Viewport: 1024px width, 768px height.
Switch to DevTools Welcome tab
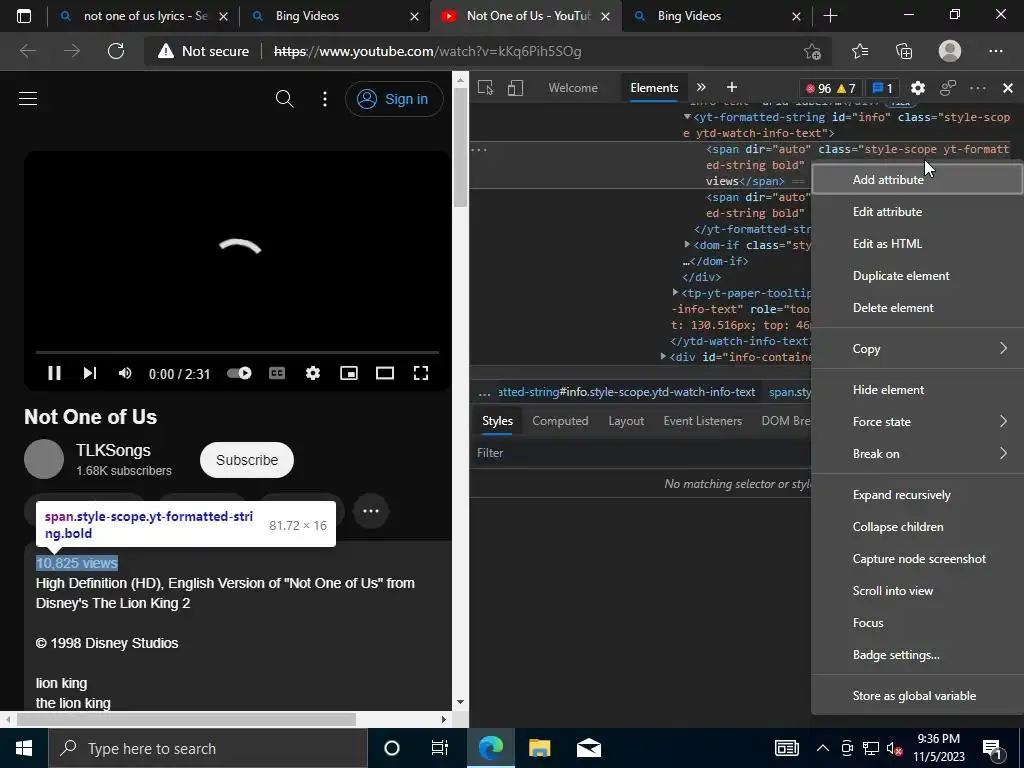pos(573,88)
